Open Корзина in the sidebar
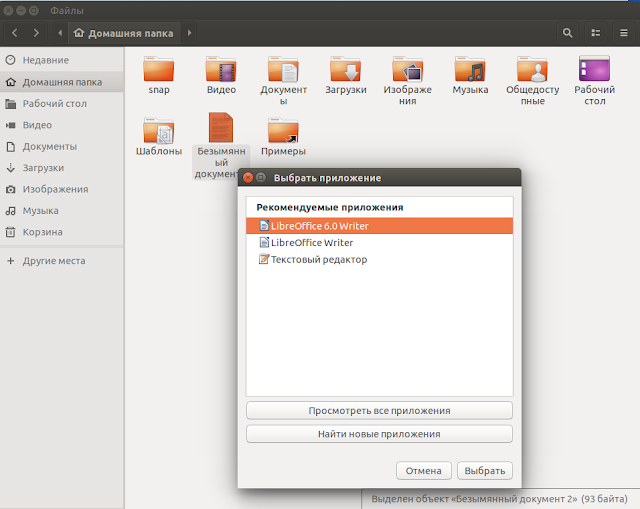 pos(62,232)
